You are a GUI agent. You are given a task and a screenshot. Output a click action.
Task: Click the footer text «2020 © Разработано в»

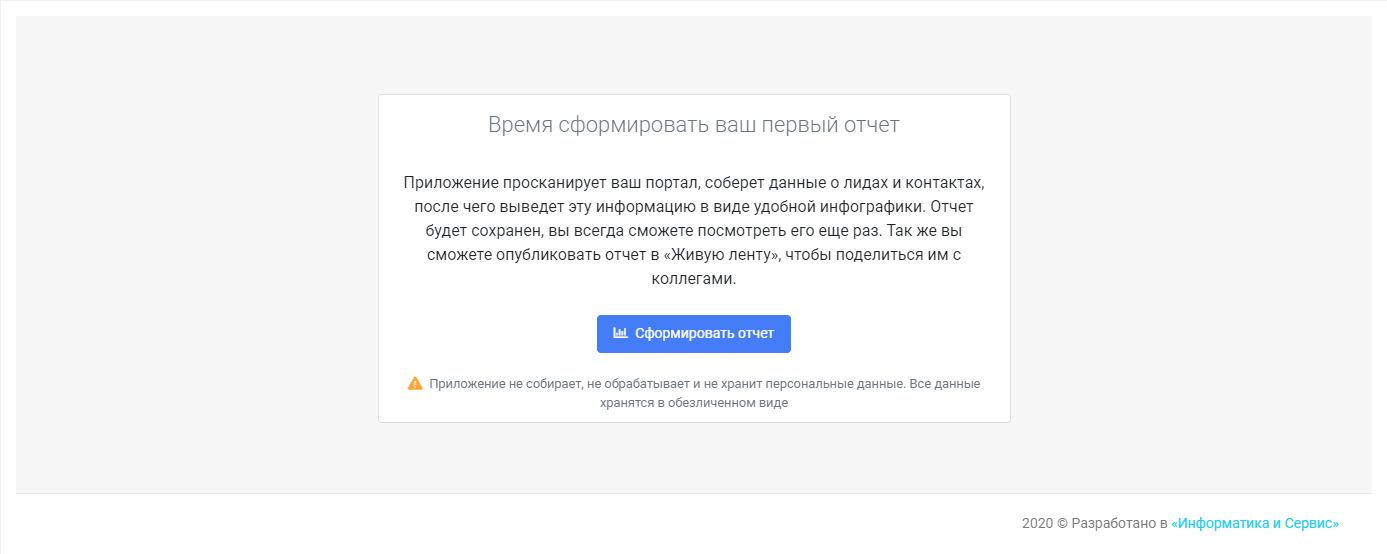point(1095,523)
